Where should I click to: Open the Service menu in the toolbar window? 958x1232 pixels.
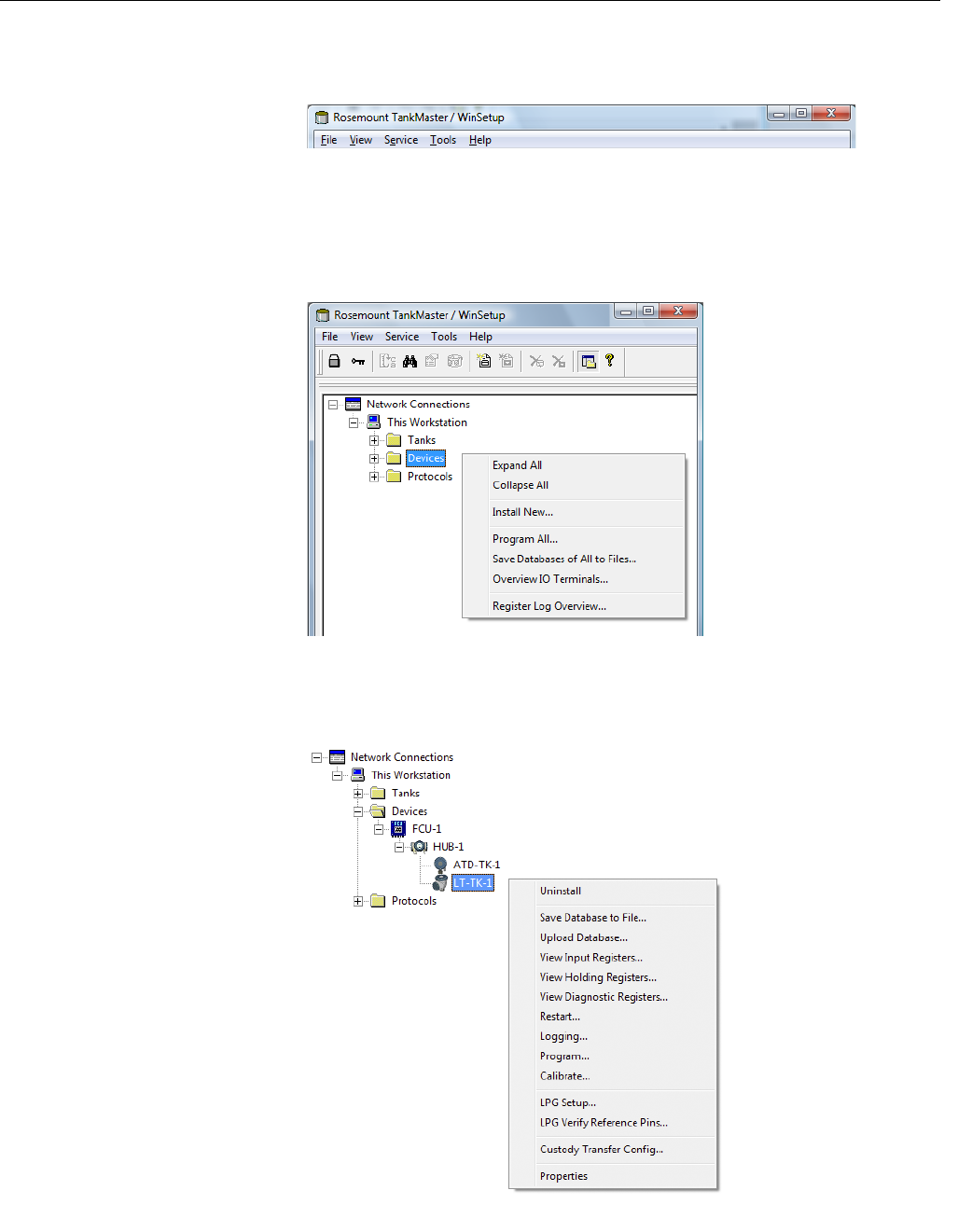pos(402,337)
